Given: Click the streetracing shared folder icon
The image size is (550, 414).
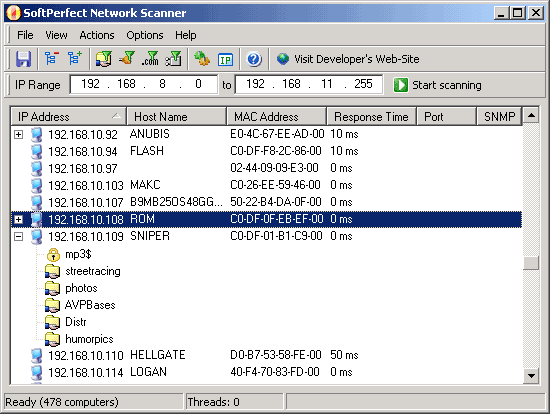Looking at the screenshot, I should (53, 272).
